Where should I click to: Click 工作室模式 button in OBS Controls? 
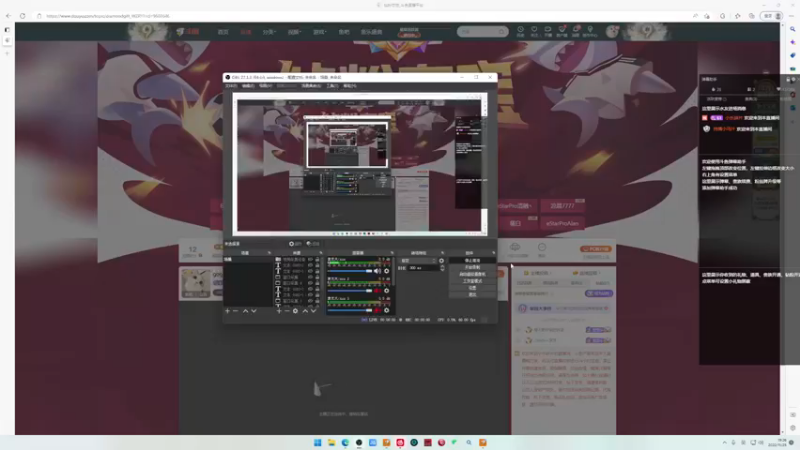[x=473, y=281]
